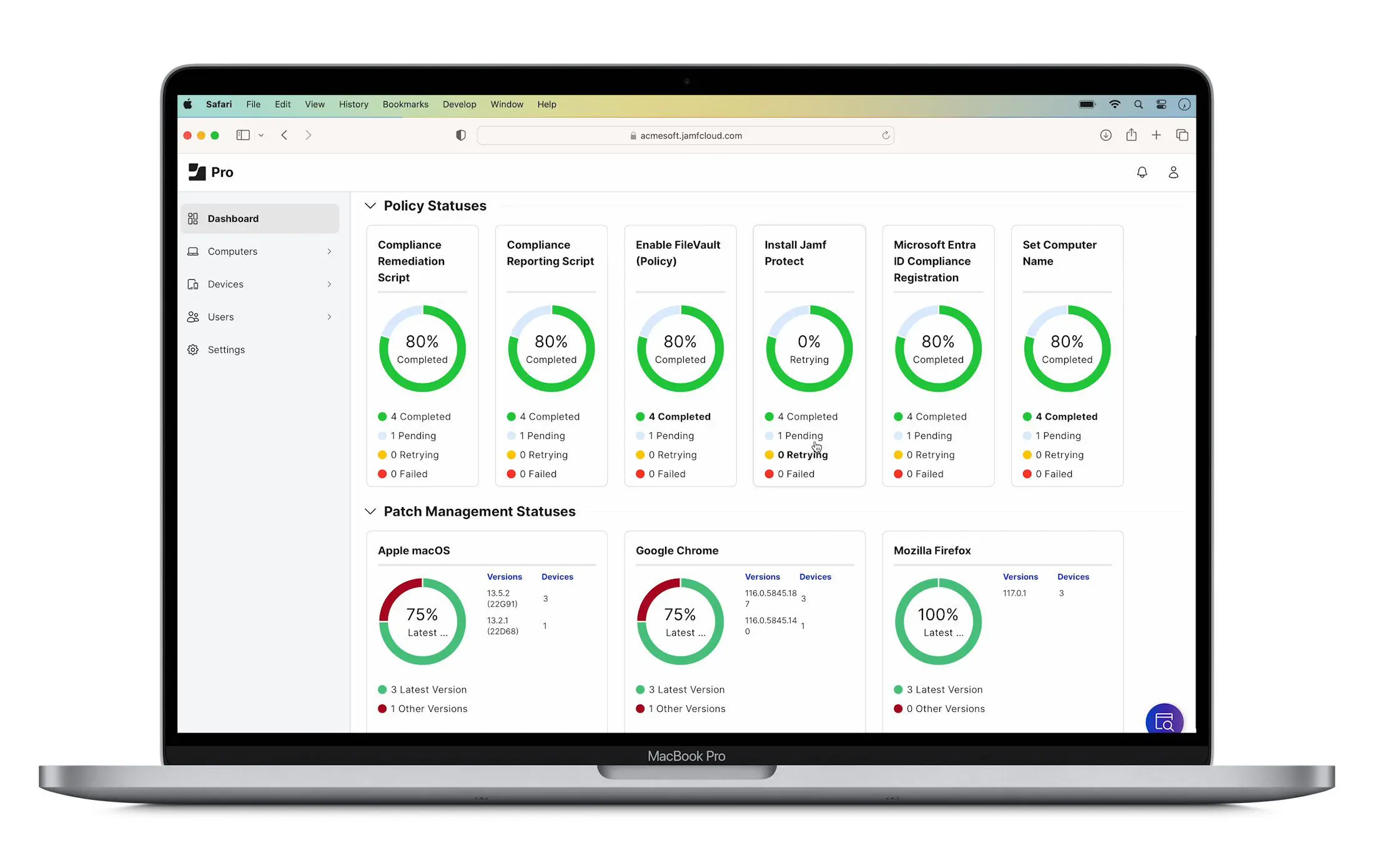Click the Install Jamf Protect 0% donut chart
This screenshot has width=1374, height=868.
(x=809, y=348)
